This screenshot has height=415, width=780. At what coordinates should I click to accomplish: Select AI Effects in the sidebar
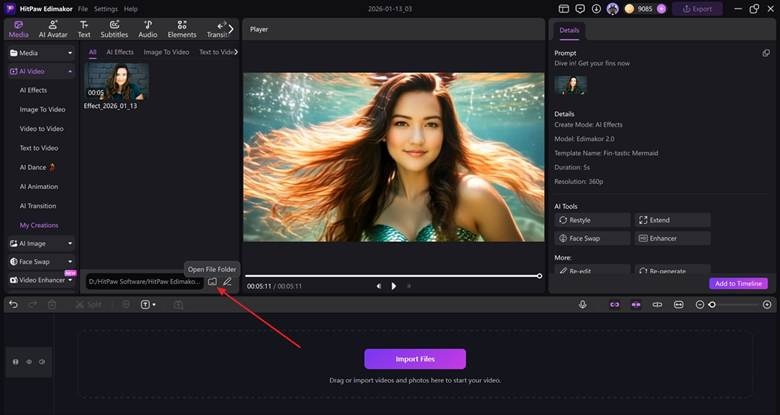click(x=33, y=91)
